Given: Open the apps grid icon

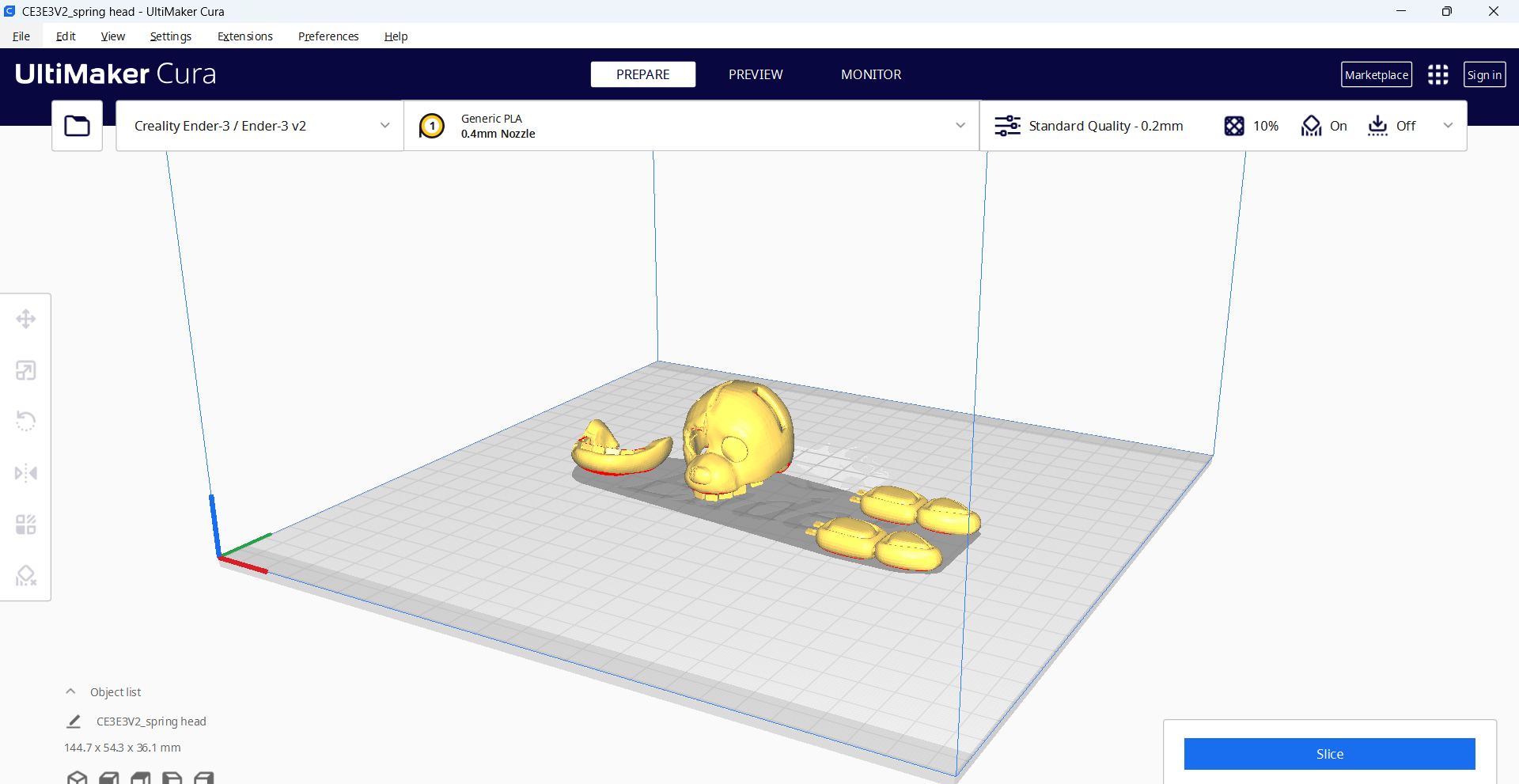Looking at the screenshot, I should point(1438,74).
